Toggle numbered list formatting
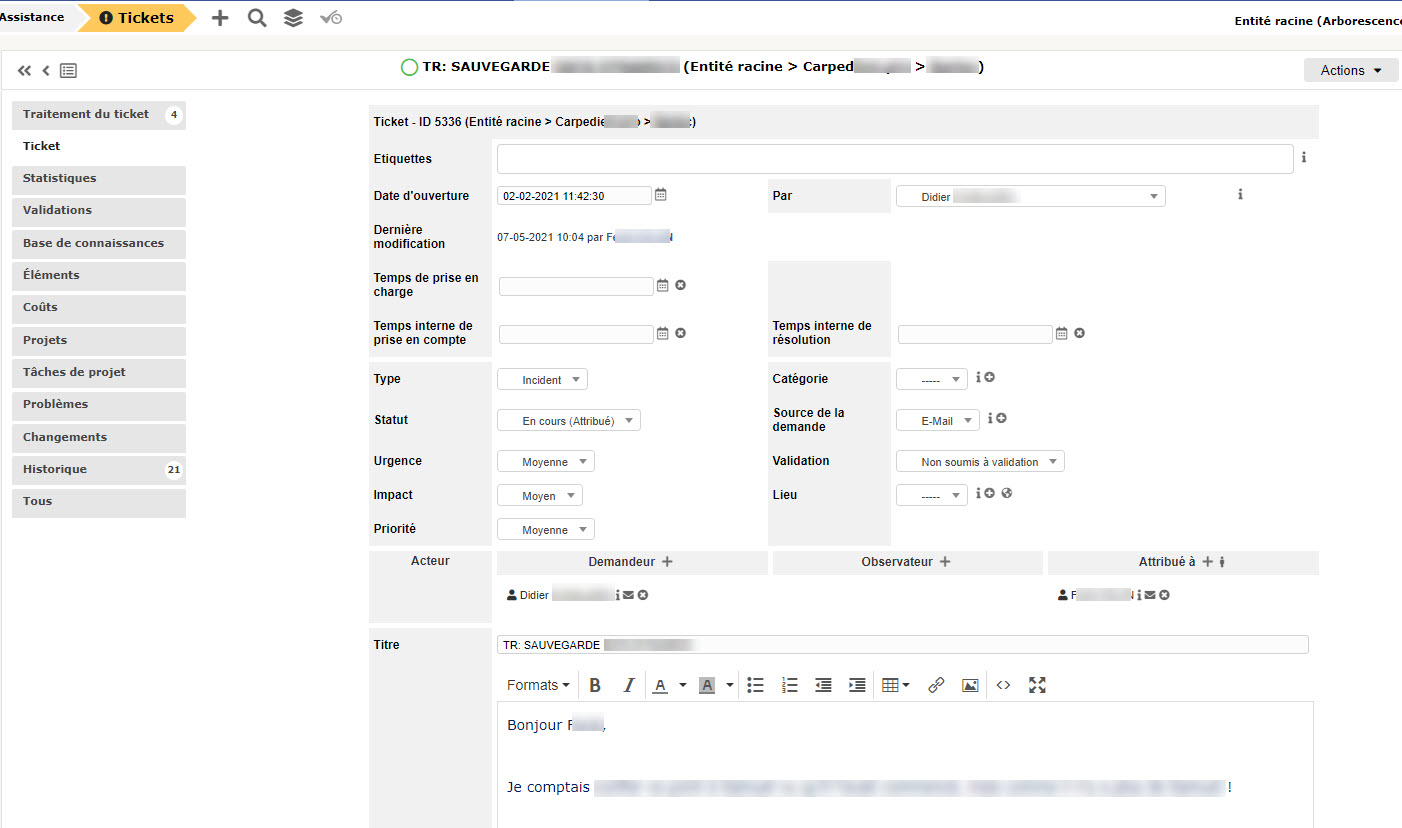The height and width of the screenshot is (828, 1402). (x=790, y=685)
